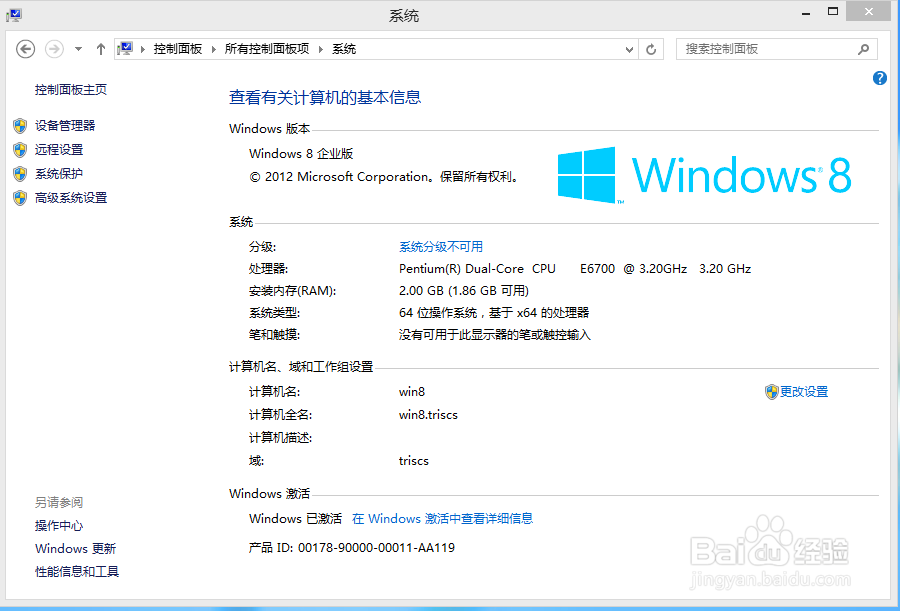Click the RAM value 2.00 GB

422,291
